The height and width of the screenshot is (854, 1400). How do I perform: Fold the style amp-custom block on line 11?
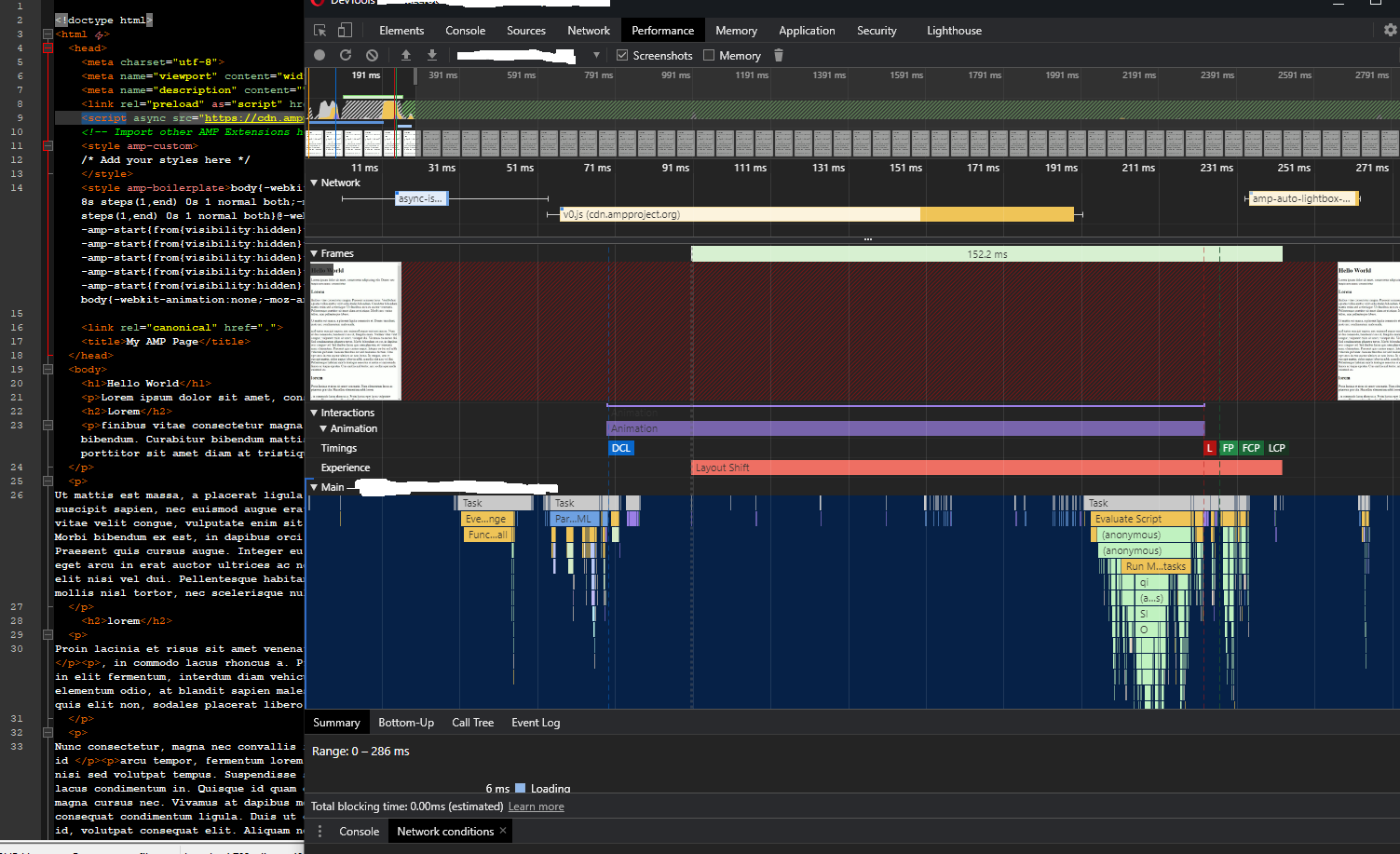coord(48,145)
